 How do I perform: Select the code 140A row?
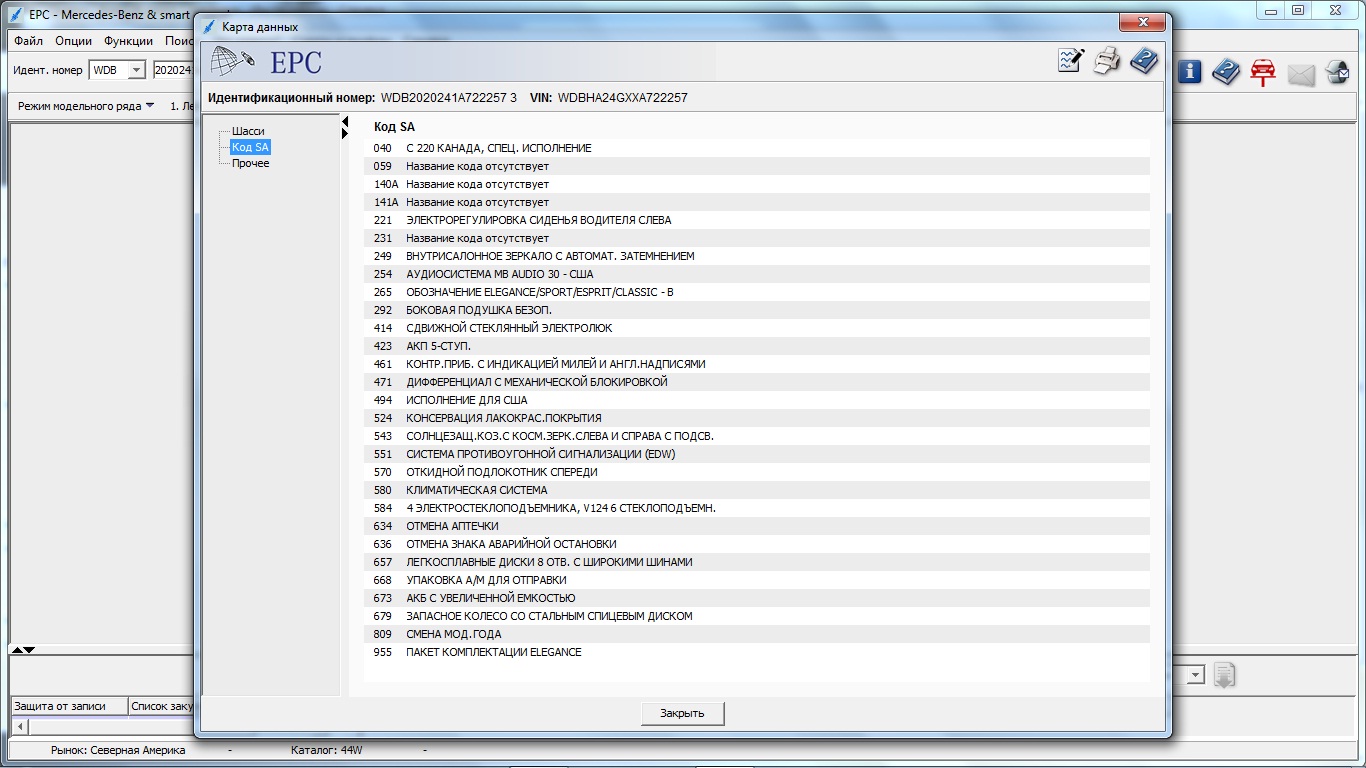point(757,184)
